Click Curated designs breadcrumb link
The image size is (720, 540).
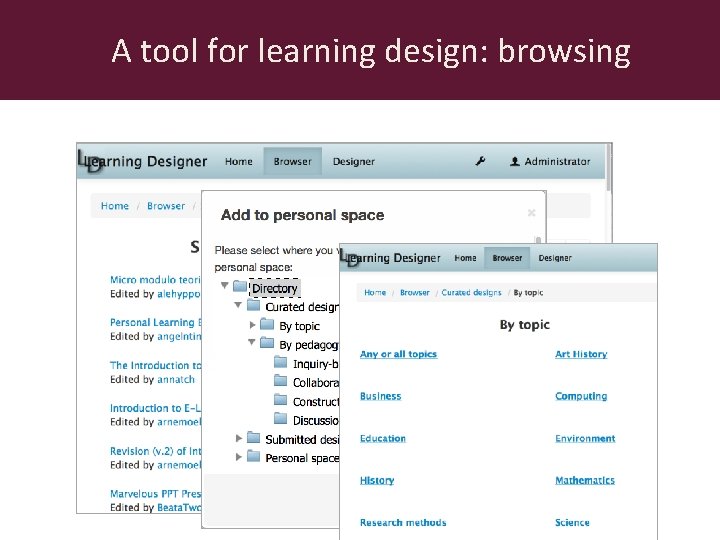(471, 292)
